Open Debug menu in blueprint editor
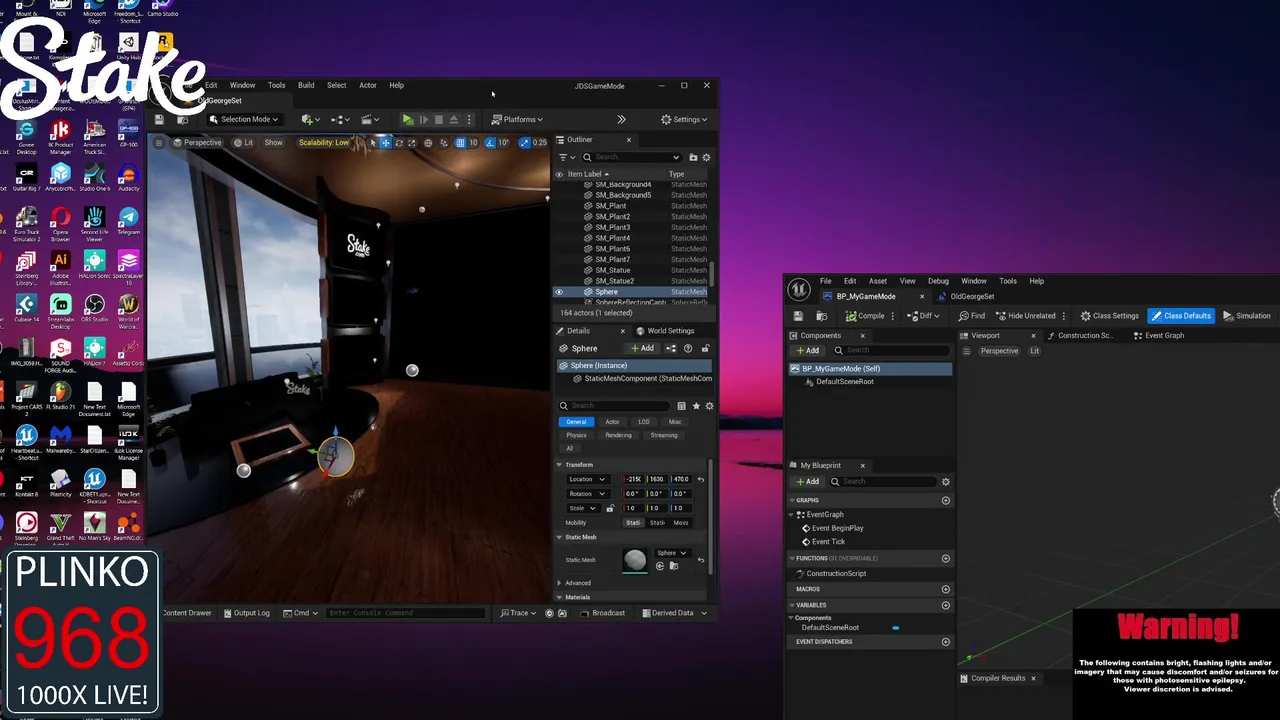Image resolution: width=1280 pixels, height=720 pixels. coord(938,281)
